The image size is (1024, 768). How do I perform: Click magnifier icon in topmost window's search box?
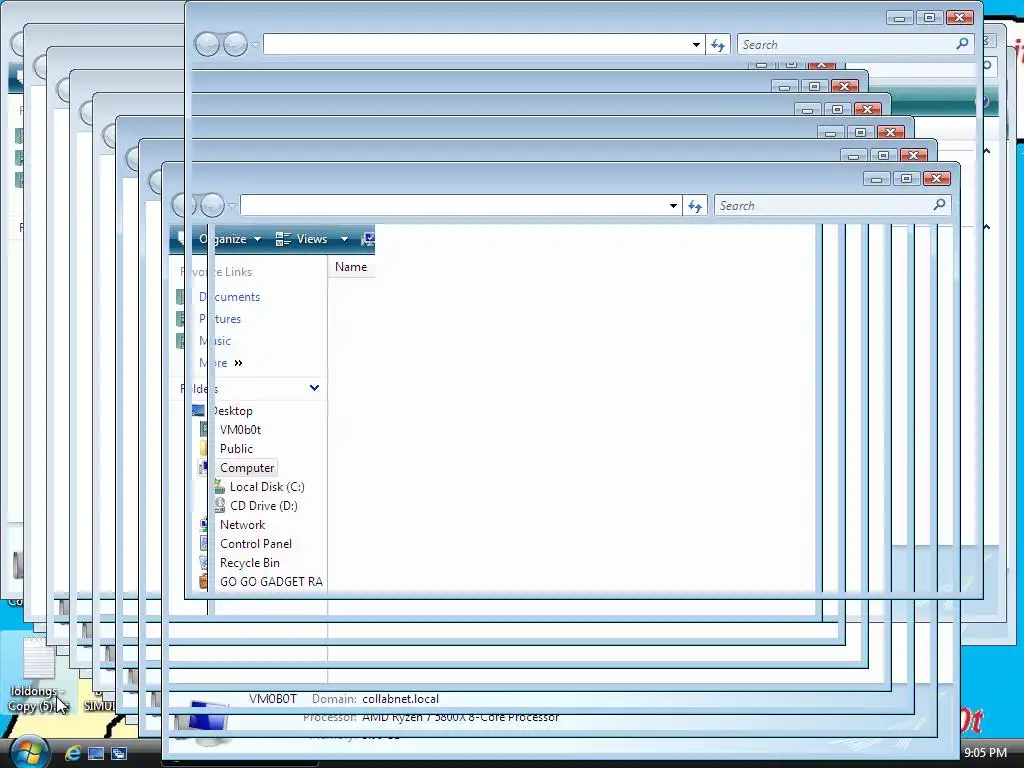point(962,44)
